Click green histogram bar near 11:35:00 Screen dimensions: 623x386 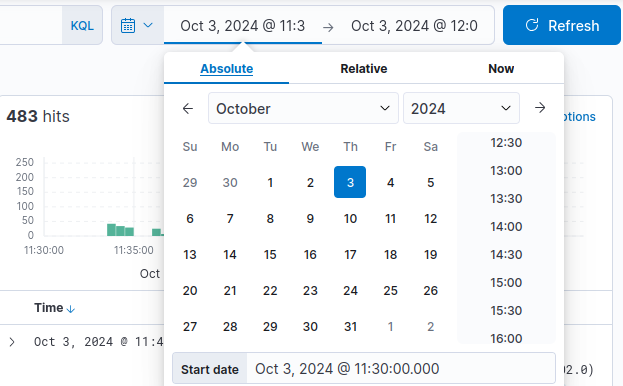[129, 231]
